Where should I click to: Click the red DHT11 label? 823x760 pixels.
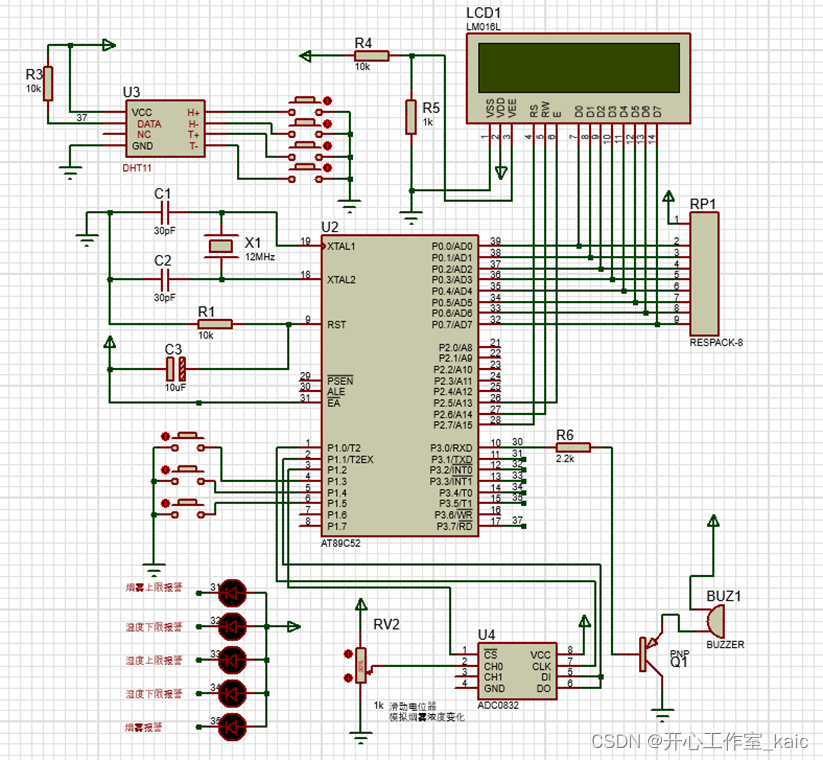coord(136,168)
